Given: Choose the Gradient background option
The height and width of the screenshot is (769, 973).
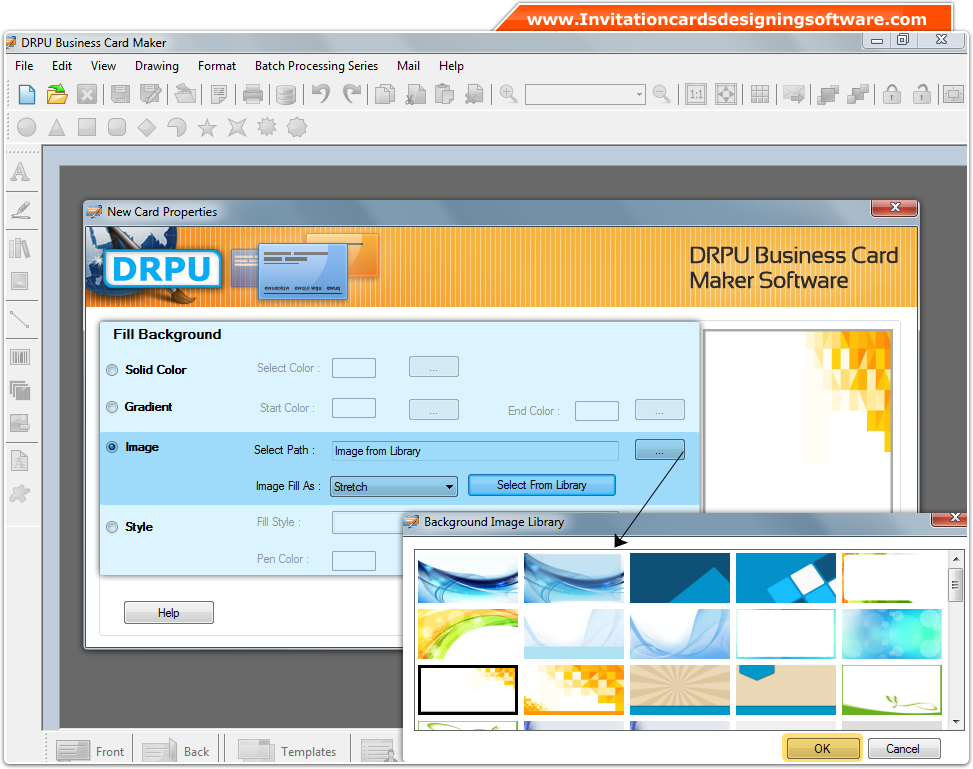Looking at the screenshot, I should 112,408.
